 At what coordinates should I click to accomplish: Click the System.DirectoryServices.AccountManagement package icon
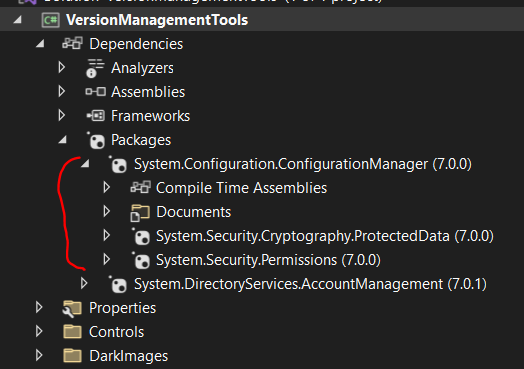click(118, 284)
